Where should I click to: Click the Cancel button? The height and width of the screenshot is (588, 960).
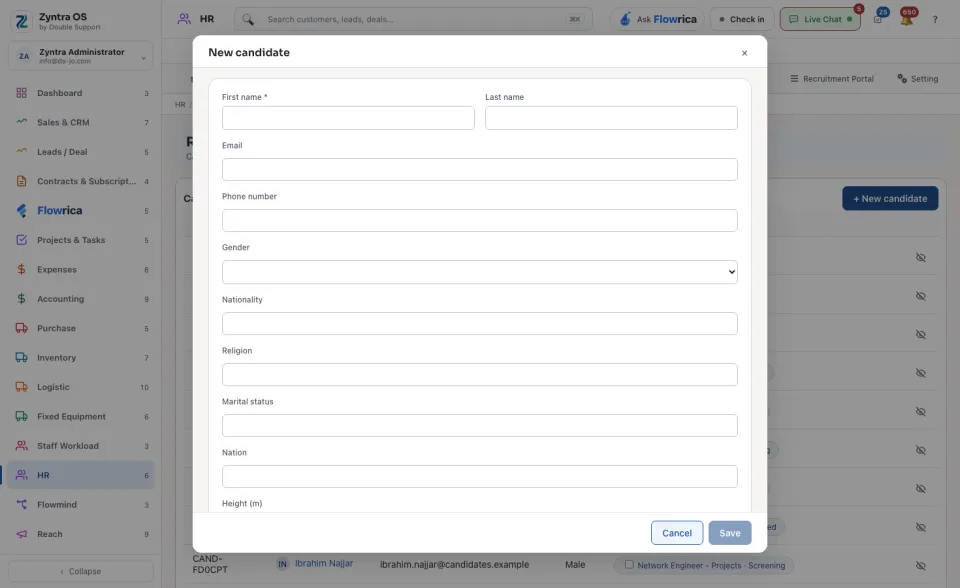point(677,533)
